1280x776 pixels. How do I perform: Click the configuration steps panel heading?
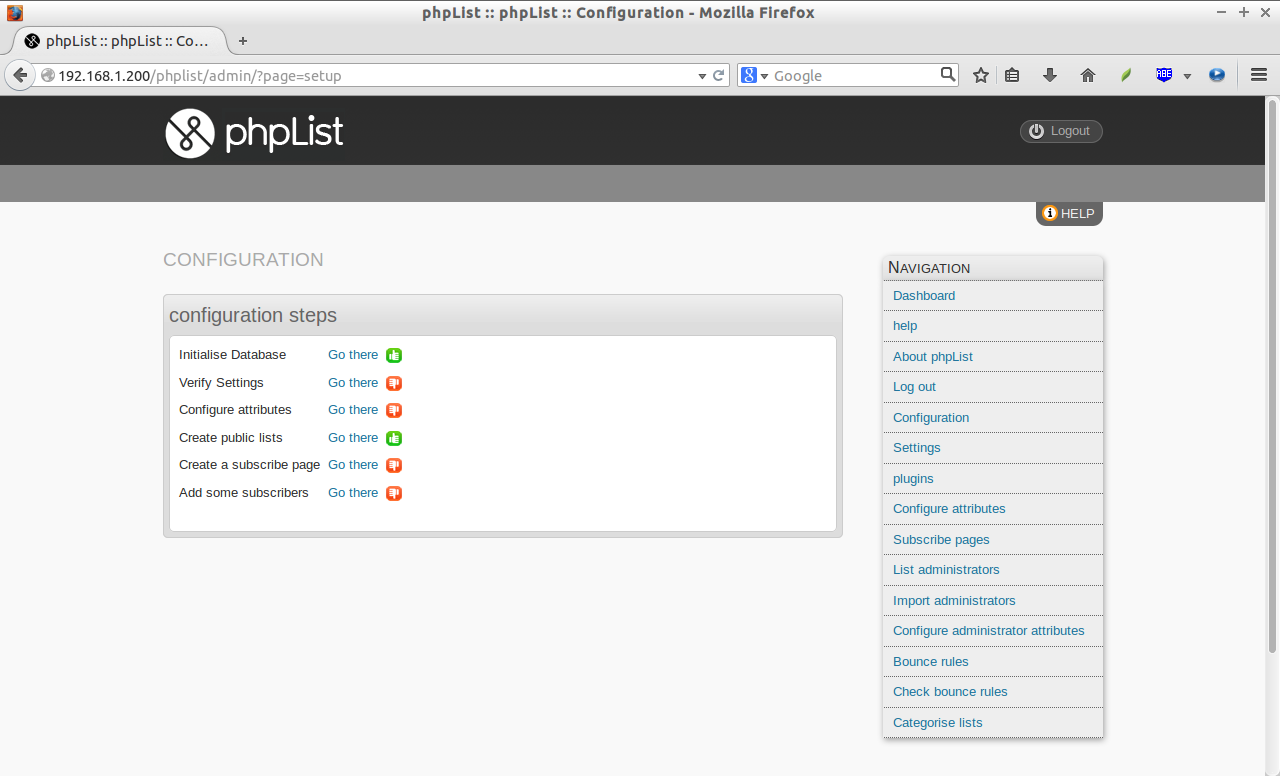click(253, 315)
